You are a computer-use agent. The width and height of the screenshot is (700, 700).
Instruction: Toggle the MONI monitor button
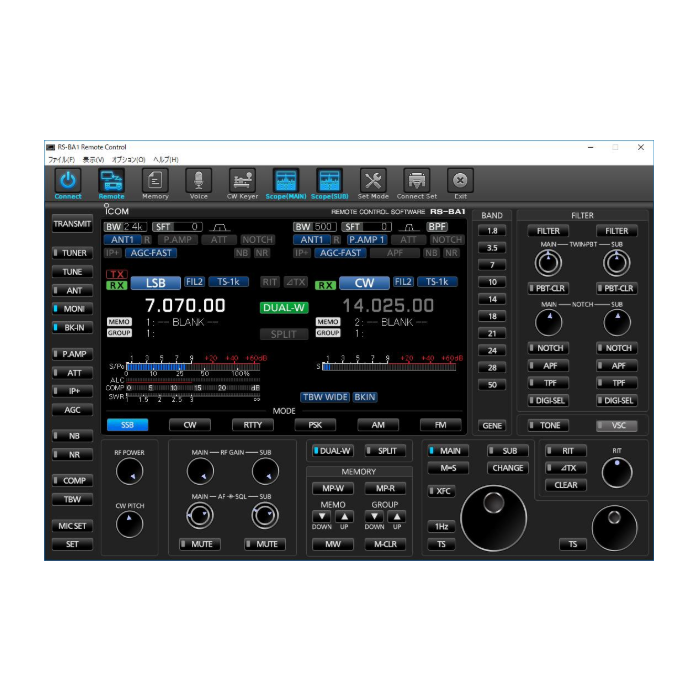click(x=72, y=309)
